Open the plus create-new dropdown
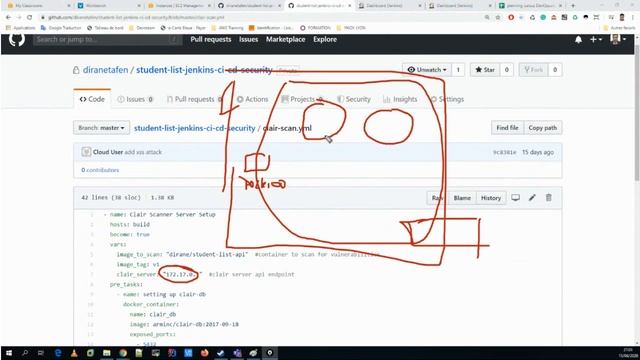 click(596, 40)
